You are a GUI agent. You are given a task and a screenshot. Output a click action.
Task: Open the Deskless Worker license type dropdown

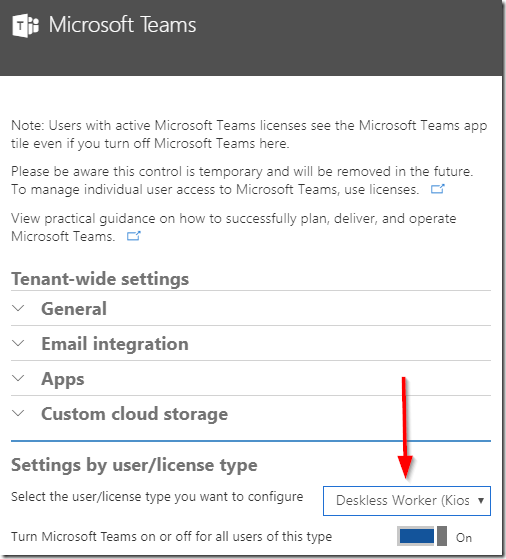407,501
